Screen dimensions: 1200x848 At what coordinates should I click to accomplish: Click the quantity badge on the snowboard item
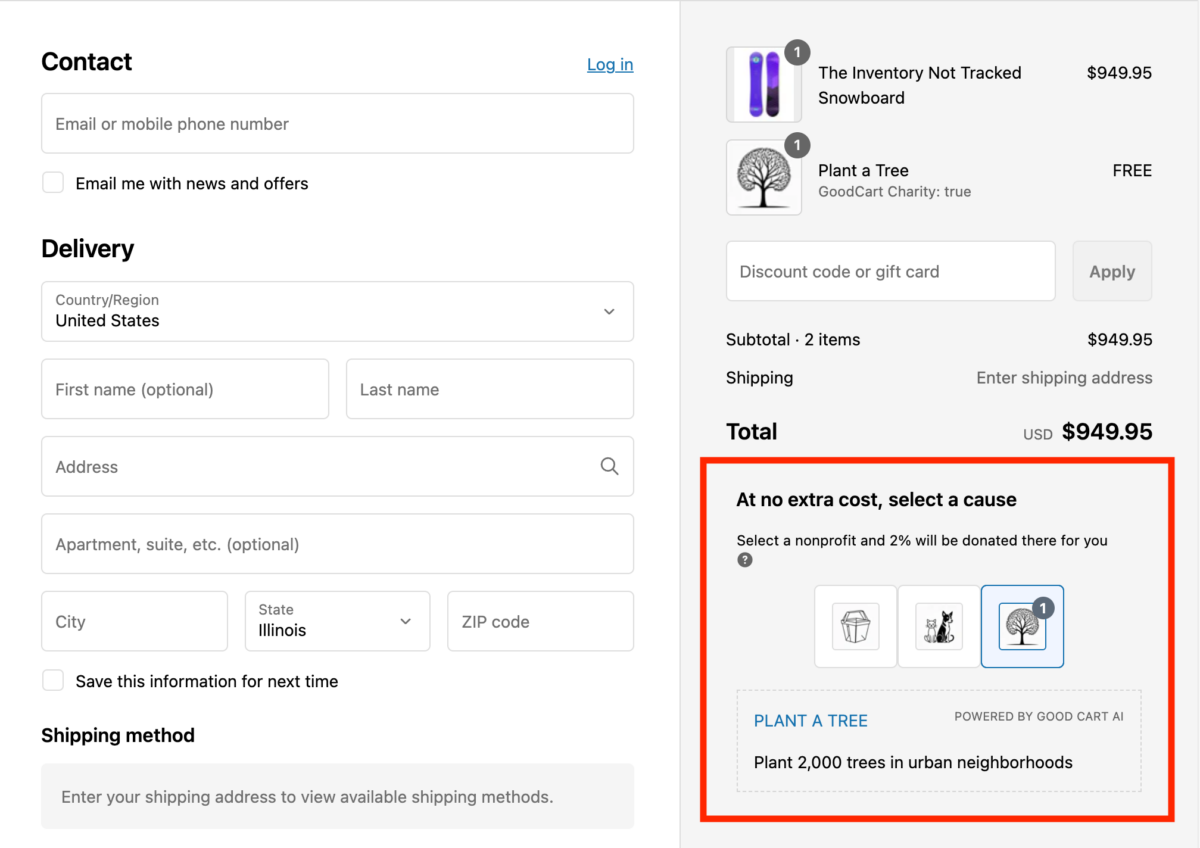point(797,52)
